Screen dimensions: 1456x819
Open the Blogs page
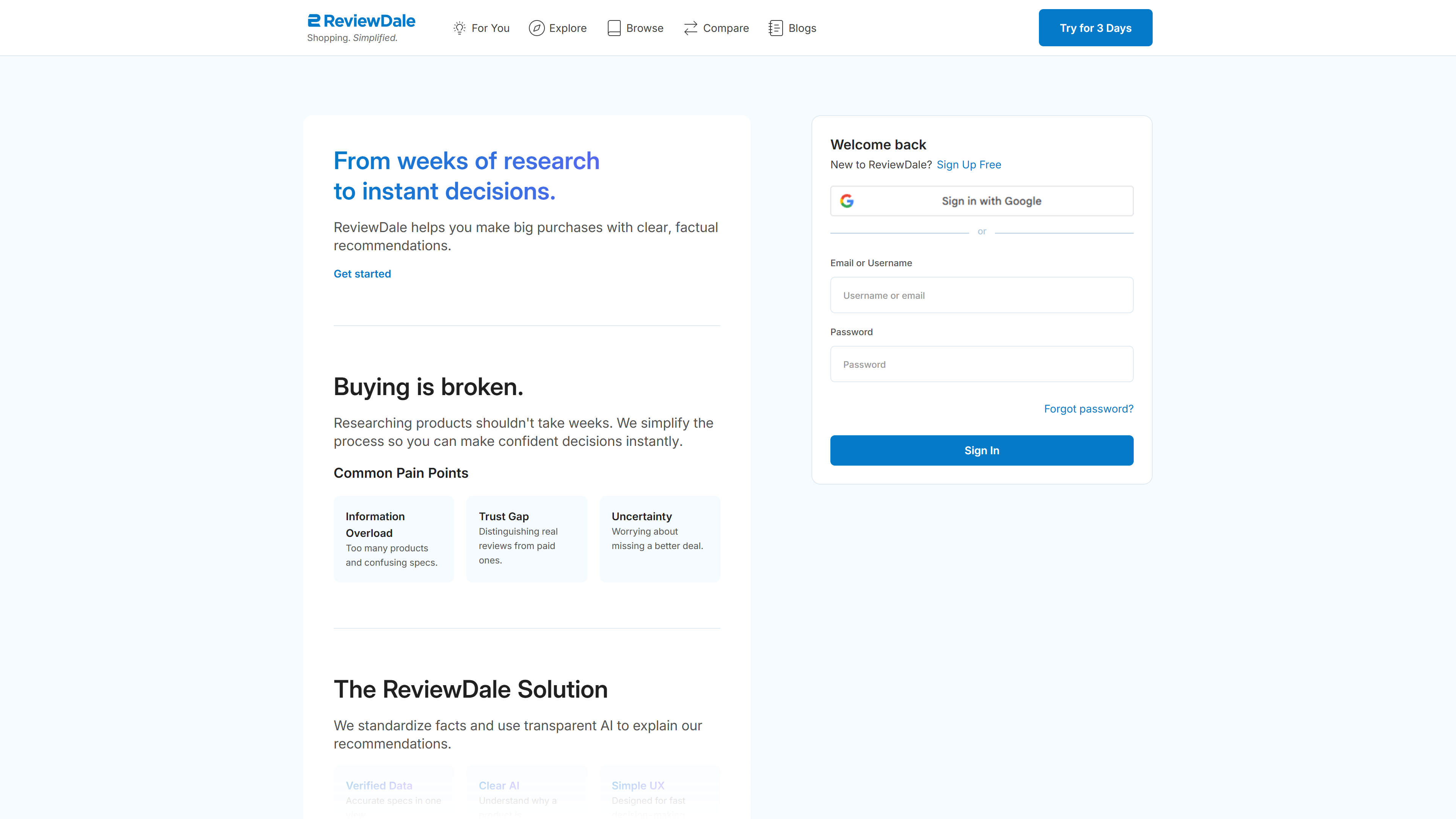pos(802,28)
